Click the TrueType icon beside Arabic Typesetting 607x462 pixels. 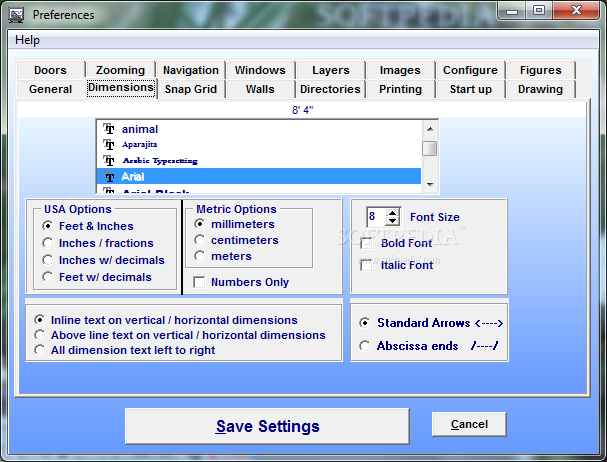click(x=109, y=160)
